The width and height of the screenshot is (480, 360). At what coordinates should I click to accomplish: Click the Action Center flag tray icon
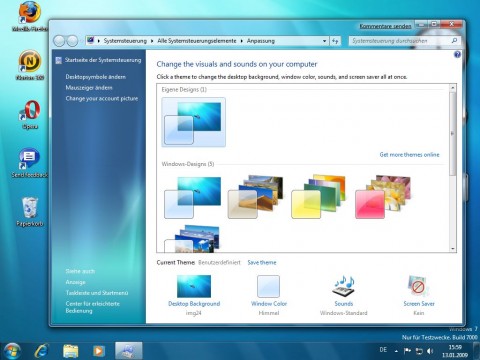pos(407,351)
